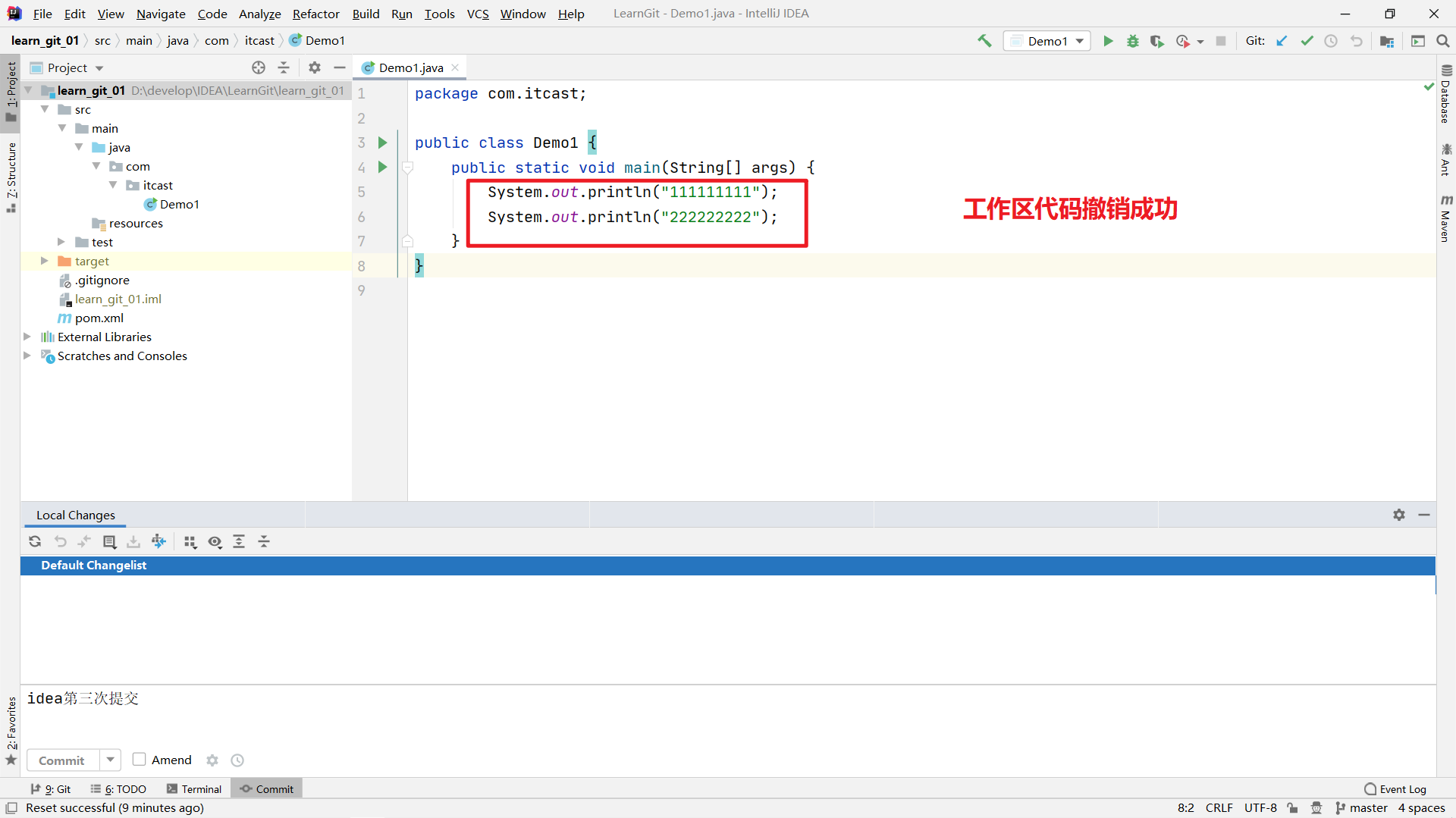
Task: Open the Maven side panel
Action: coord(1445,219)
